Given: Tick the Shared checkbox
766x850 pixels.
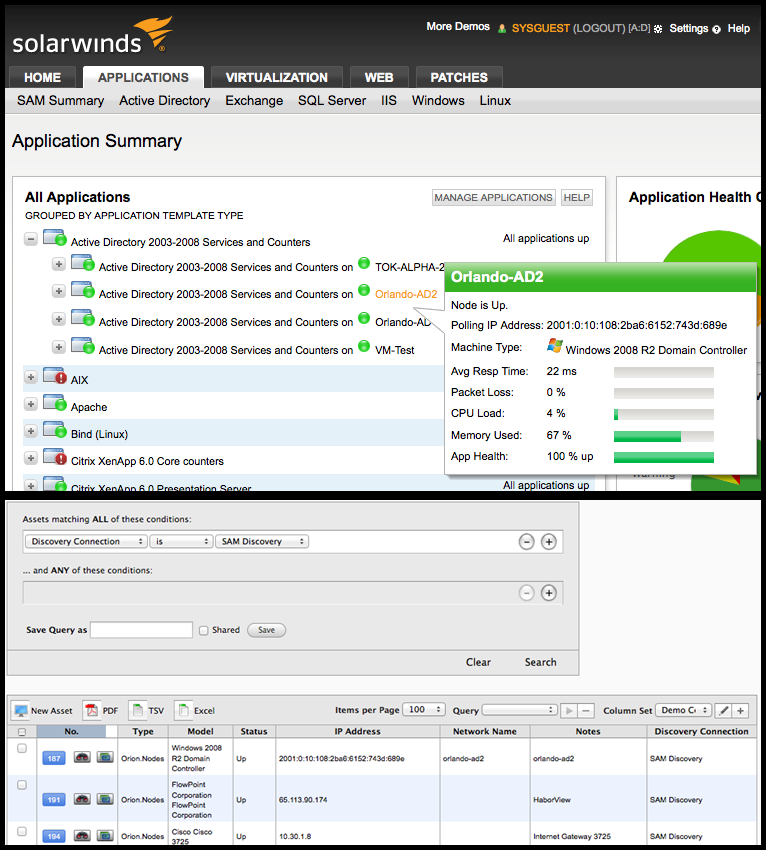Looking at the screenshot, I should coord(204,630).
